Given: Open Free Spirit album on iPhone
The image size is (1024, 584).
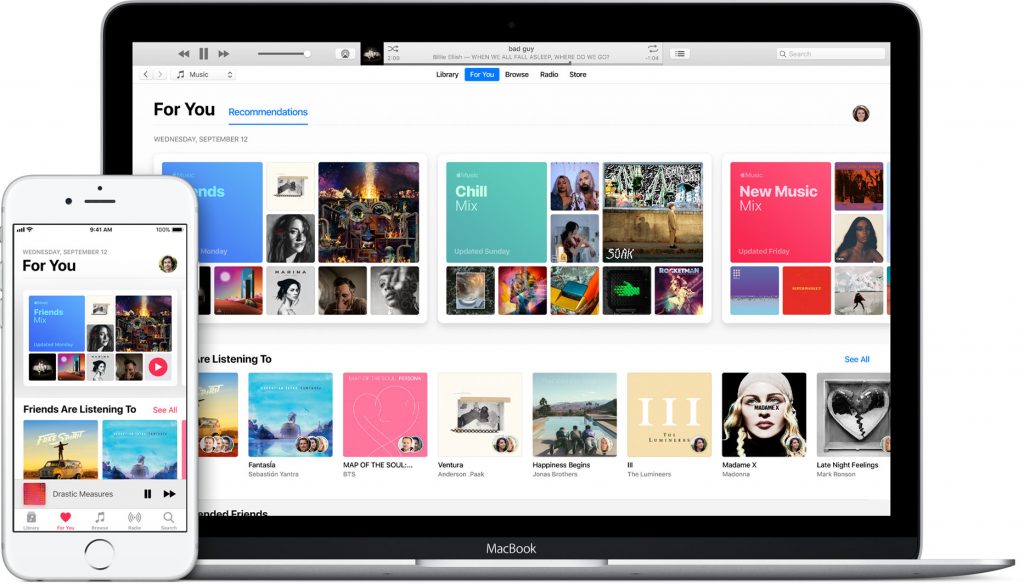Looking at the screenshot, I should click(61, 449).
